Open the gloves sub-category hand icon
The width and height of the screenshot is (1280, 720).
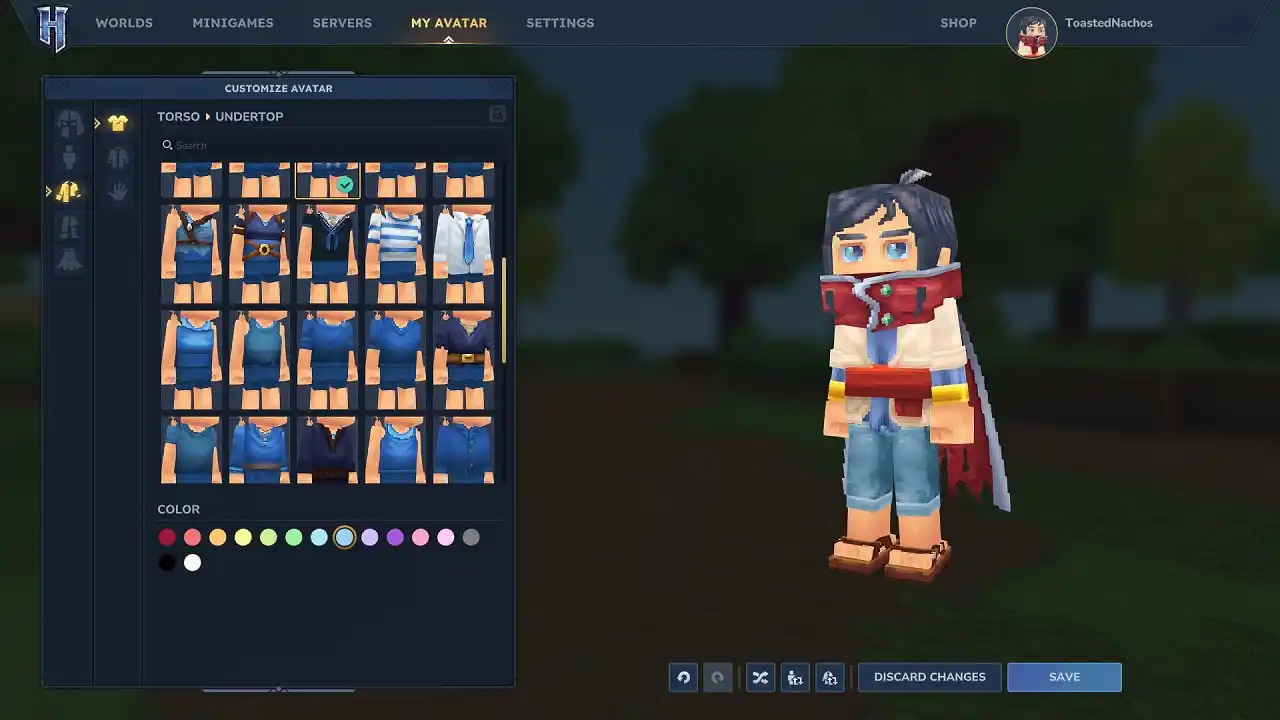point(118,191)
